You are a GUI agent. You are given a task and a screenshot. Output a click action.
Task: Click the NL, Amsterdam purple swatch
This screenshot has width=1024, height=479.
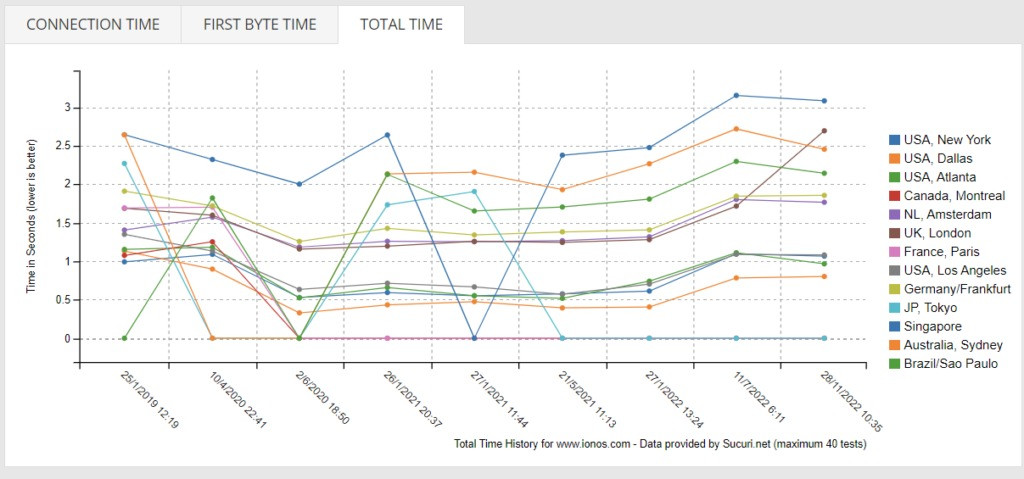[x=895, y=214]
